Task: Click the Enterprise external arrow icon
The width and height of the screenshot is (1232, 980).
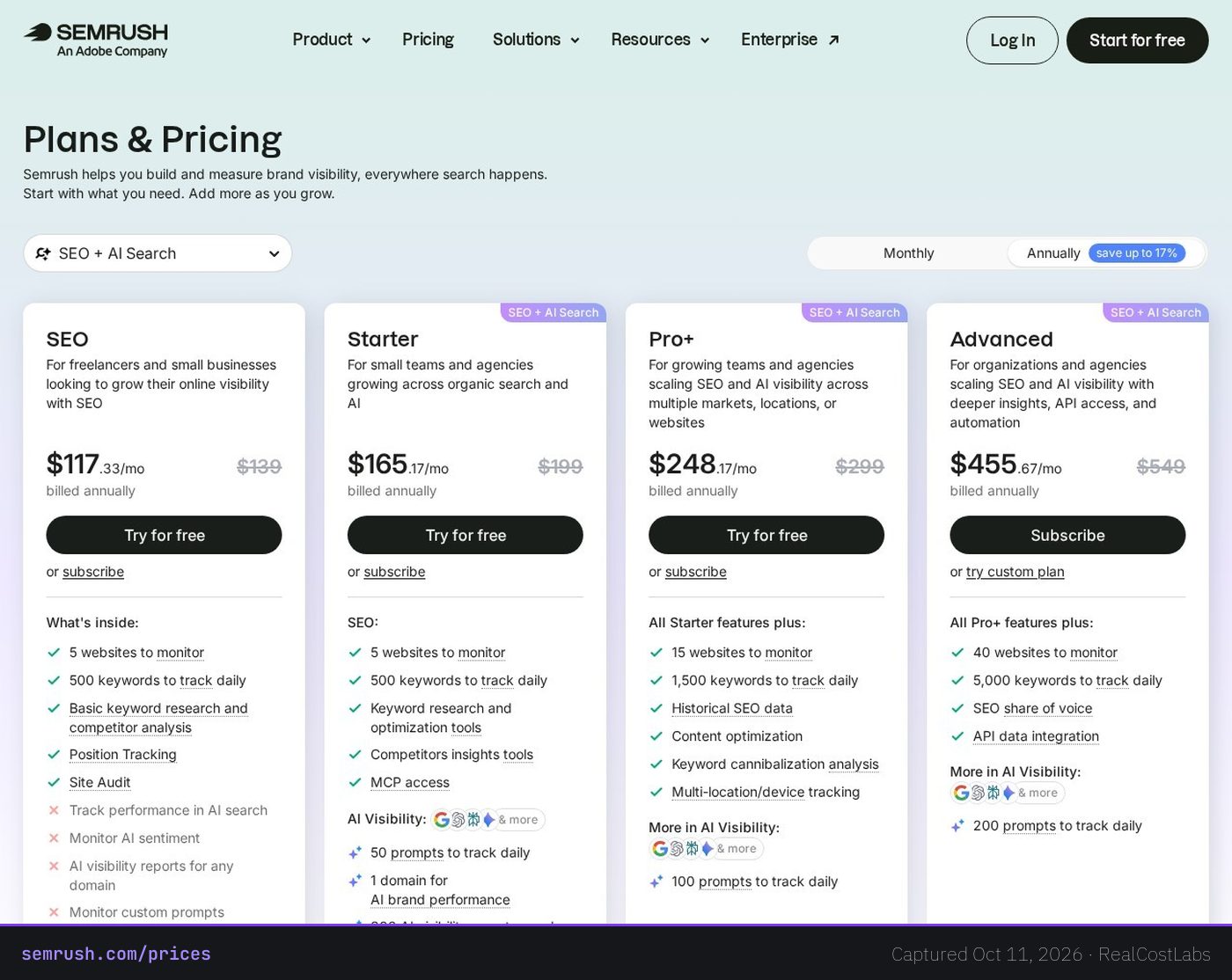Action: click(x=833, y=40)
